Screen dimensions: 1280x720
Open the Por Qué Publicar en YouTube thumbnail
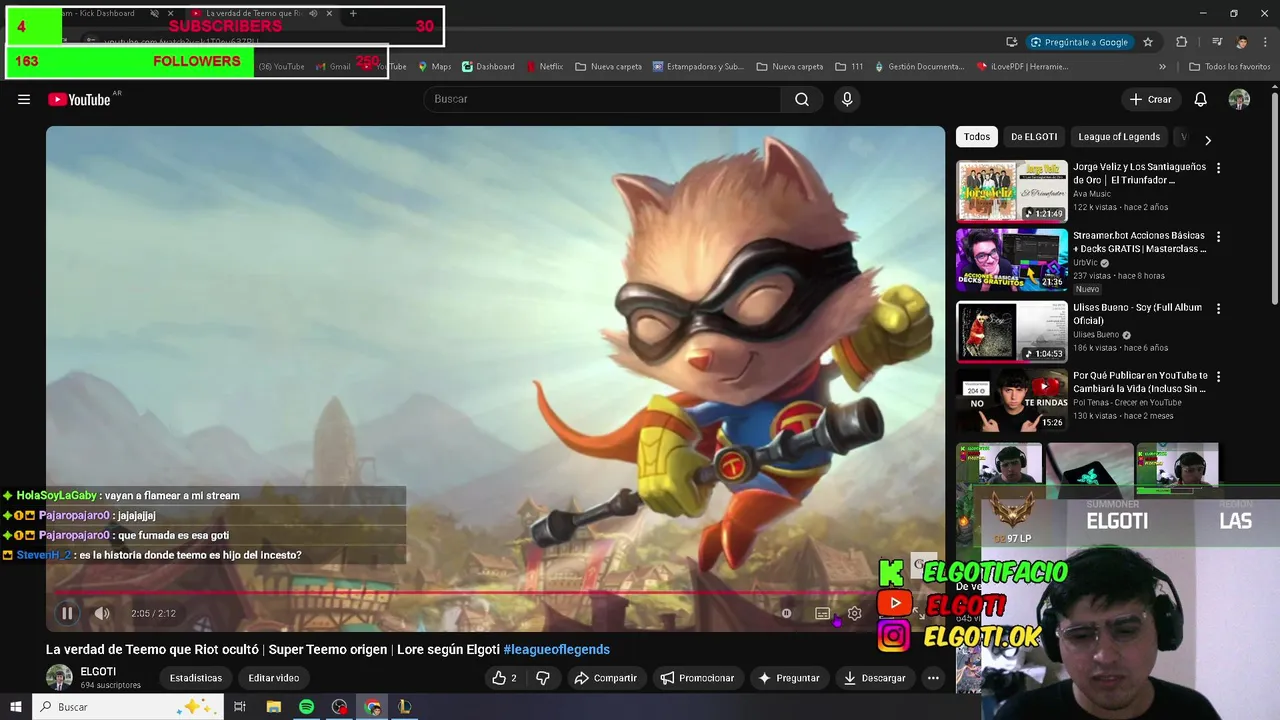point(1012,400)
